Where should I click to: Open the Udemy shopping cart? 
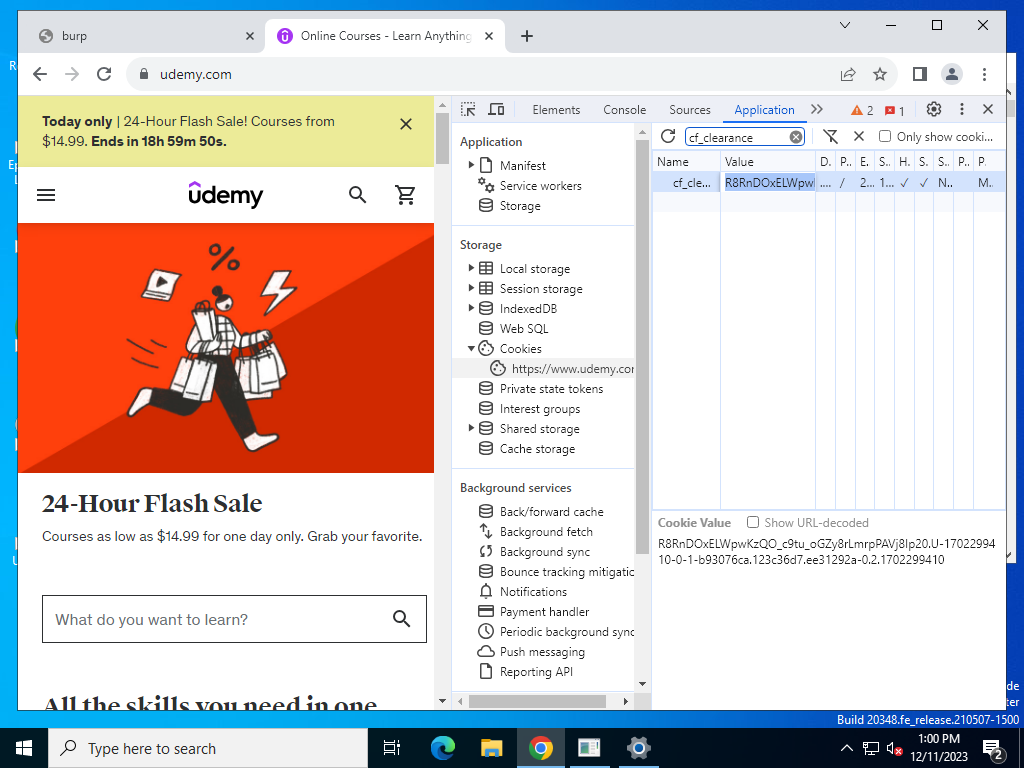point(405,195)
